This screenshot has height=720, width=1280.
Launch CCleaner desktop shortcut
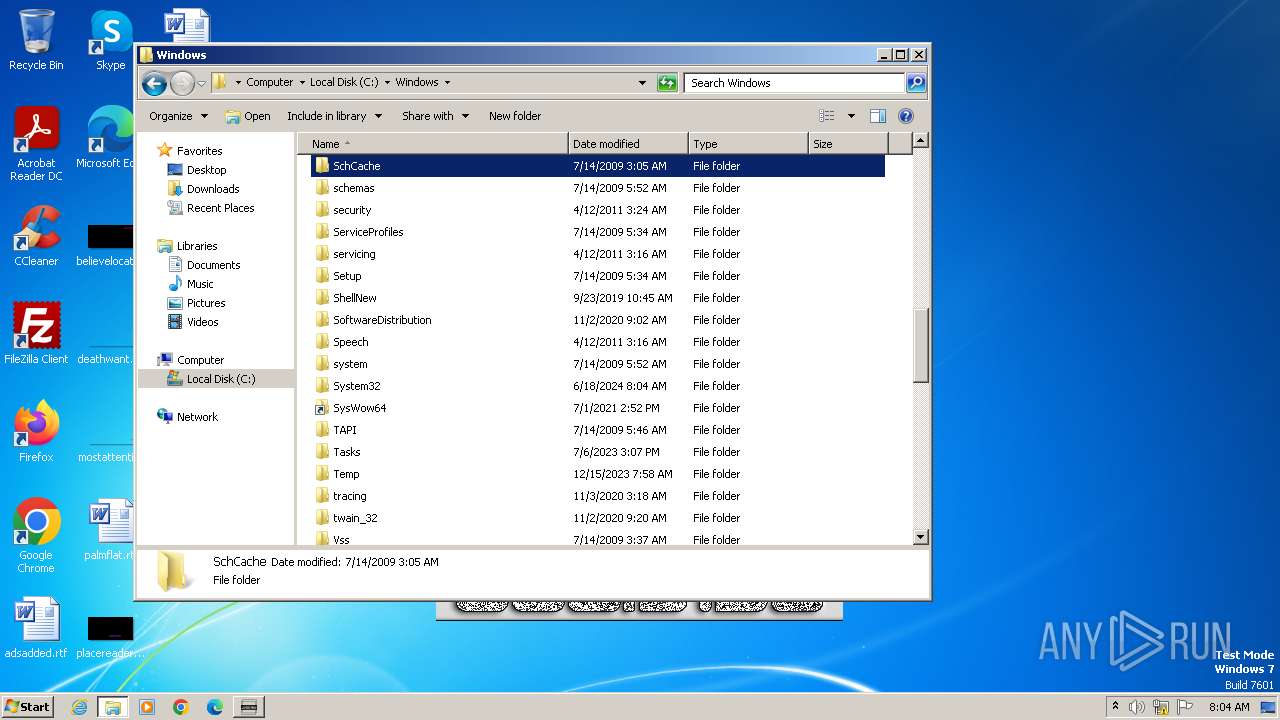point(36,236)
